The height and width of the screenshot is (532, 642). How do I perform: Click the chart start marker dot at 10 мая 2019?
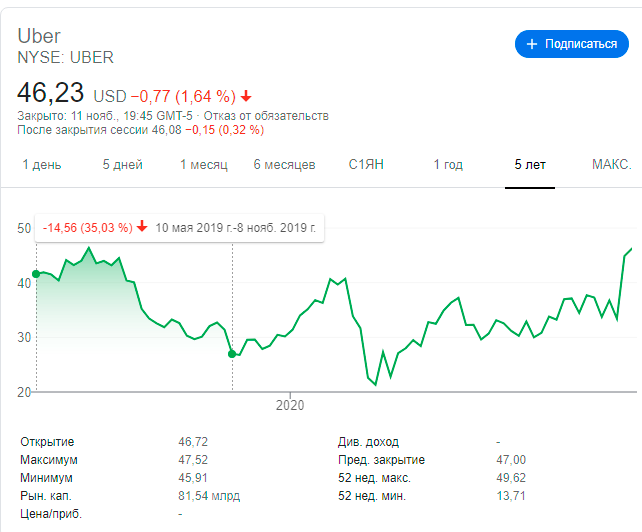[x=36, y=274]
